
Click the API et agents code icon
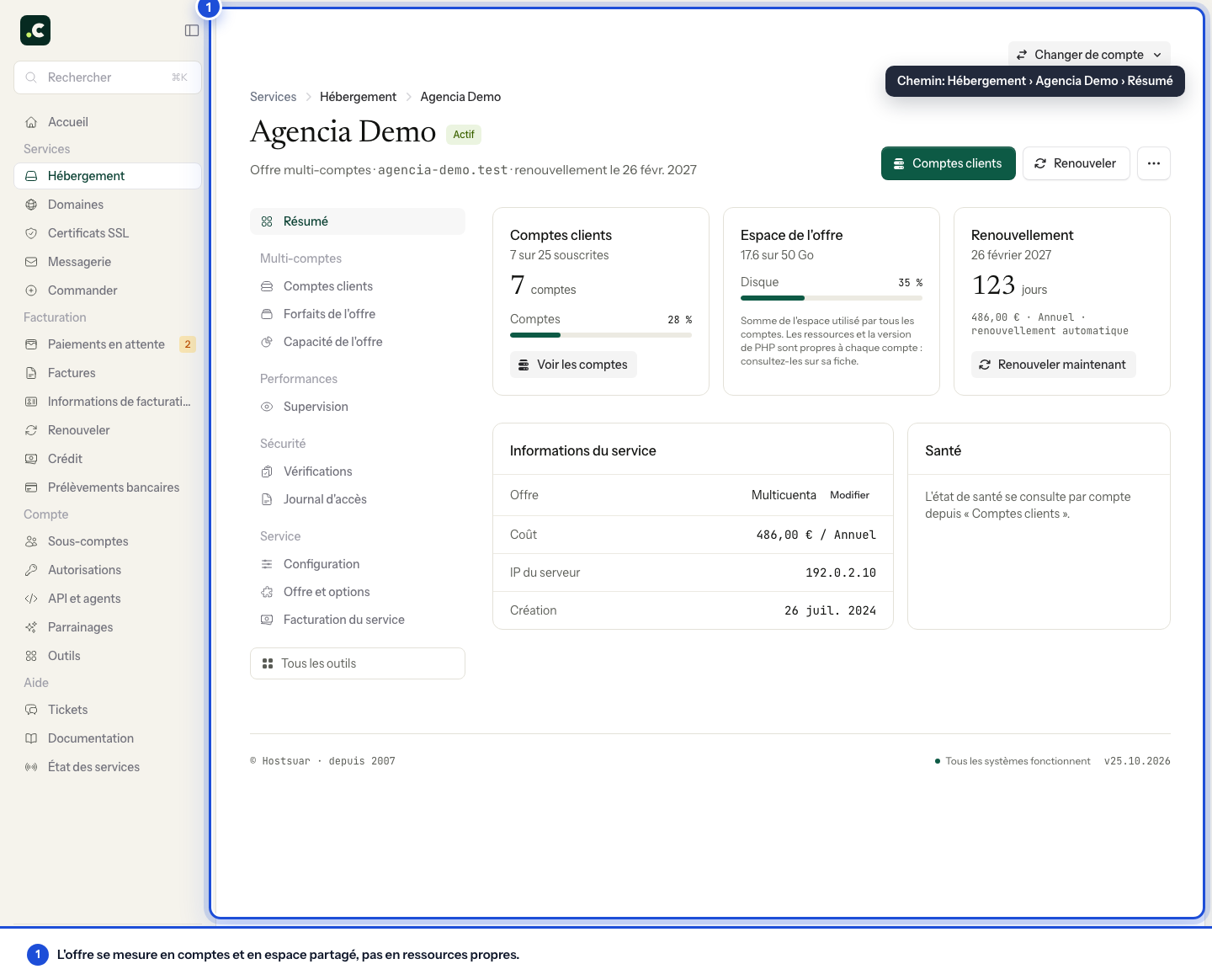(31, 599)
